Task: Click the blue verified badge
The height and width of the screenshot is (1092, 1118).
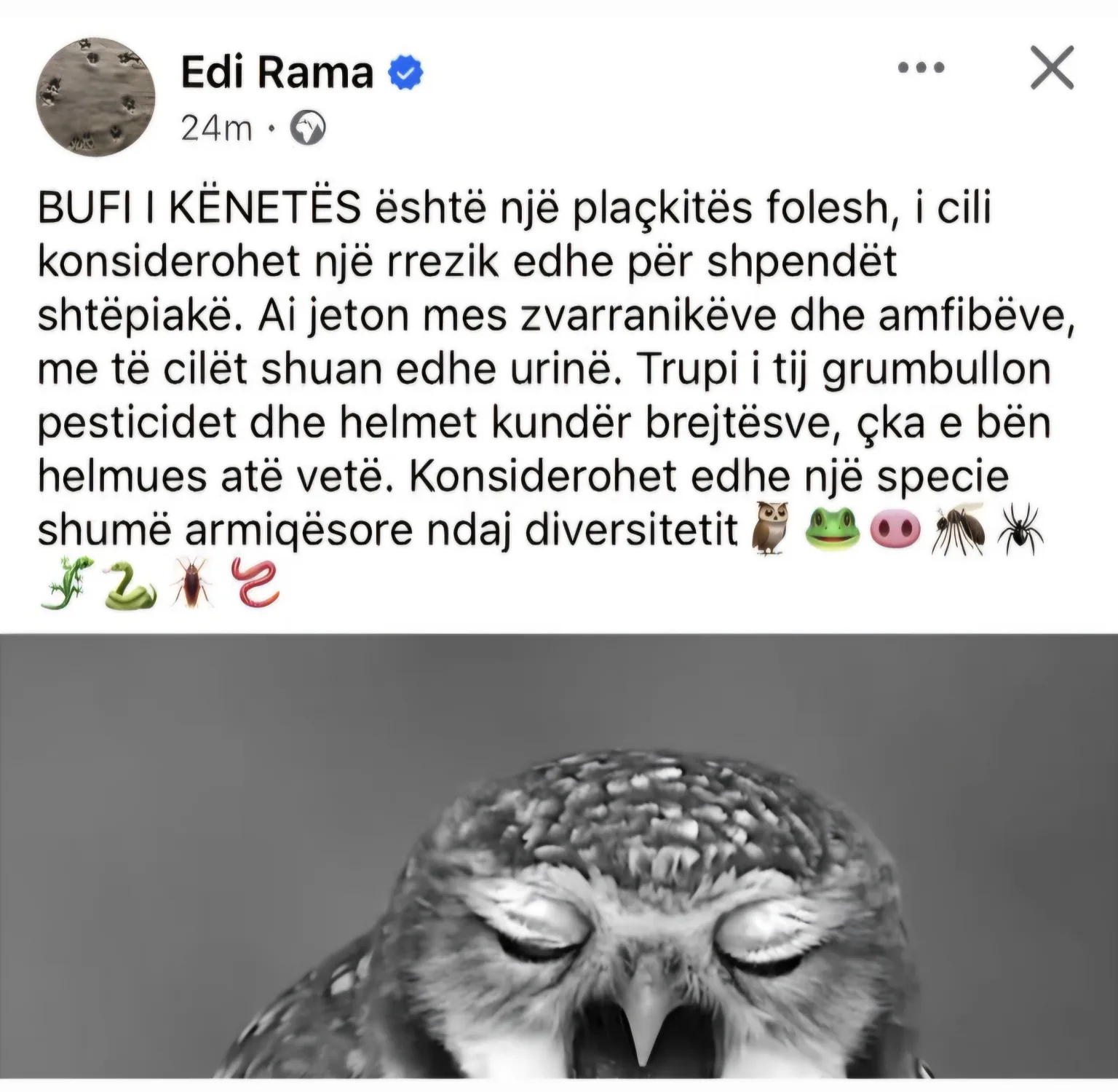Action: click(406, 74)
